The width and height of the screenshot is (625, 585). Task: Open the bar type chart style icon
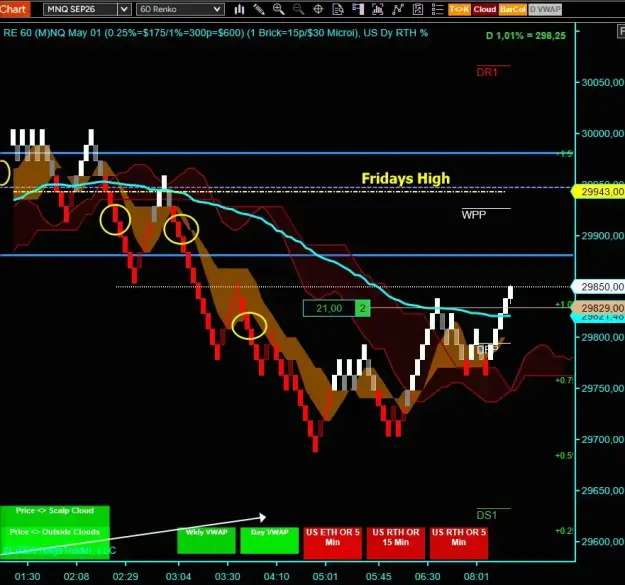coord(239,9)
